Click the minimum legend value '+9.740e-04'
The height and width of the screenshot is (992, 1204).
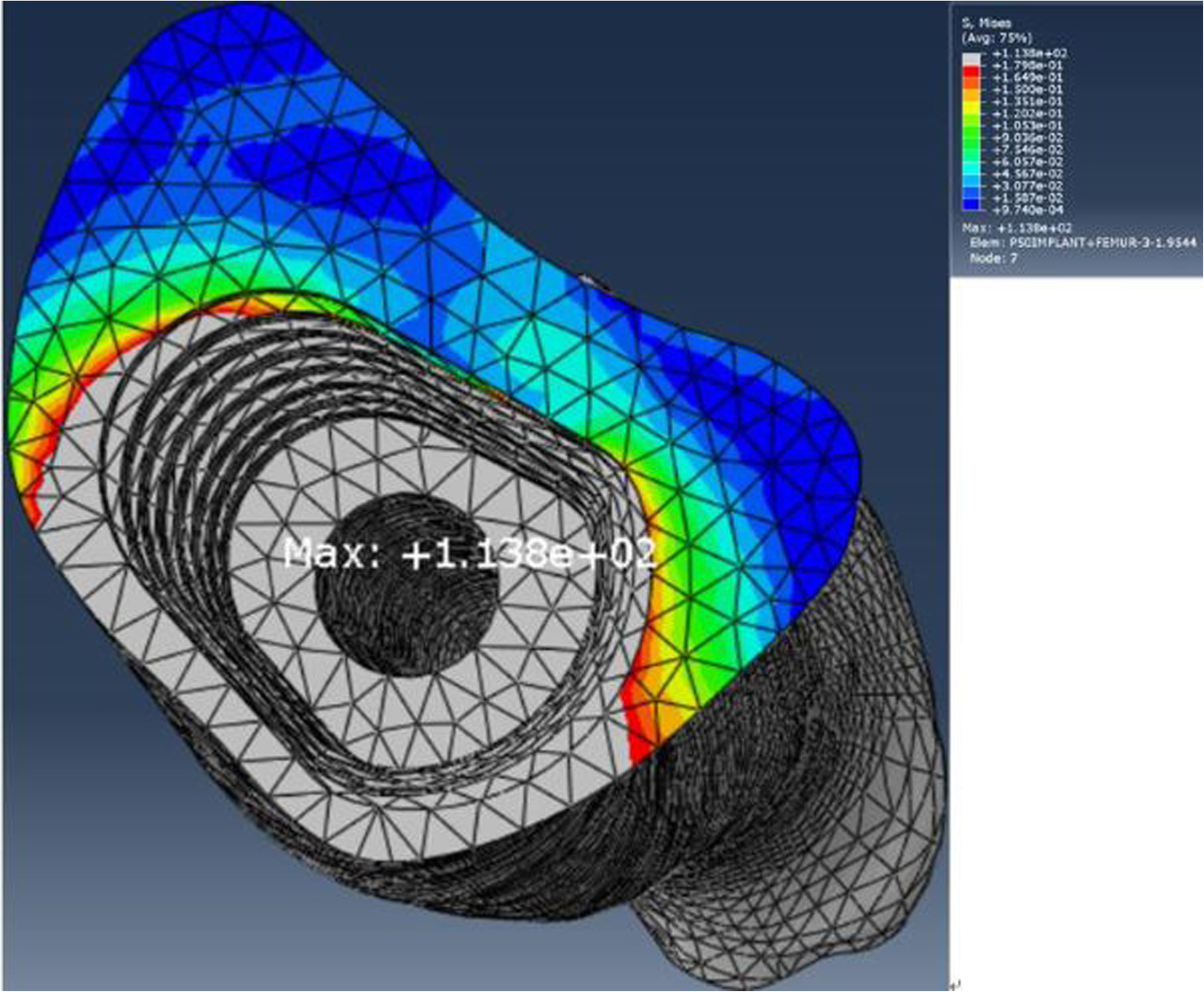click(x=1027, y=210)
